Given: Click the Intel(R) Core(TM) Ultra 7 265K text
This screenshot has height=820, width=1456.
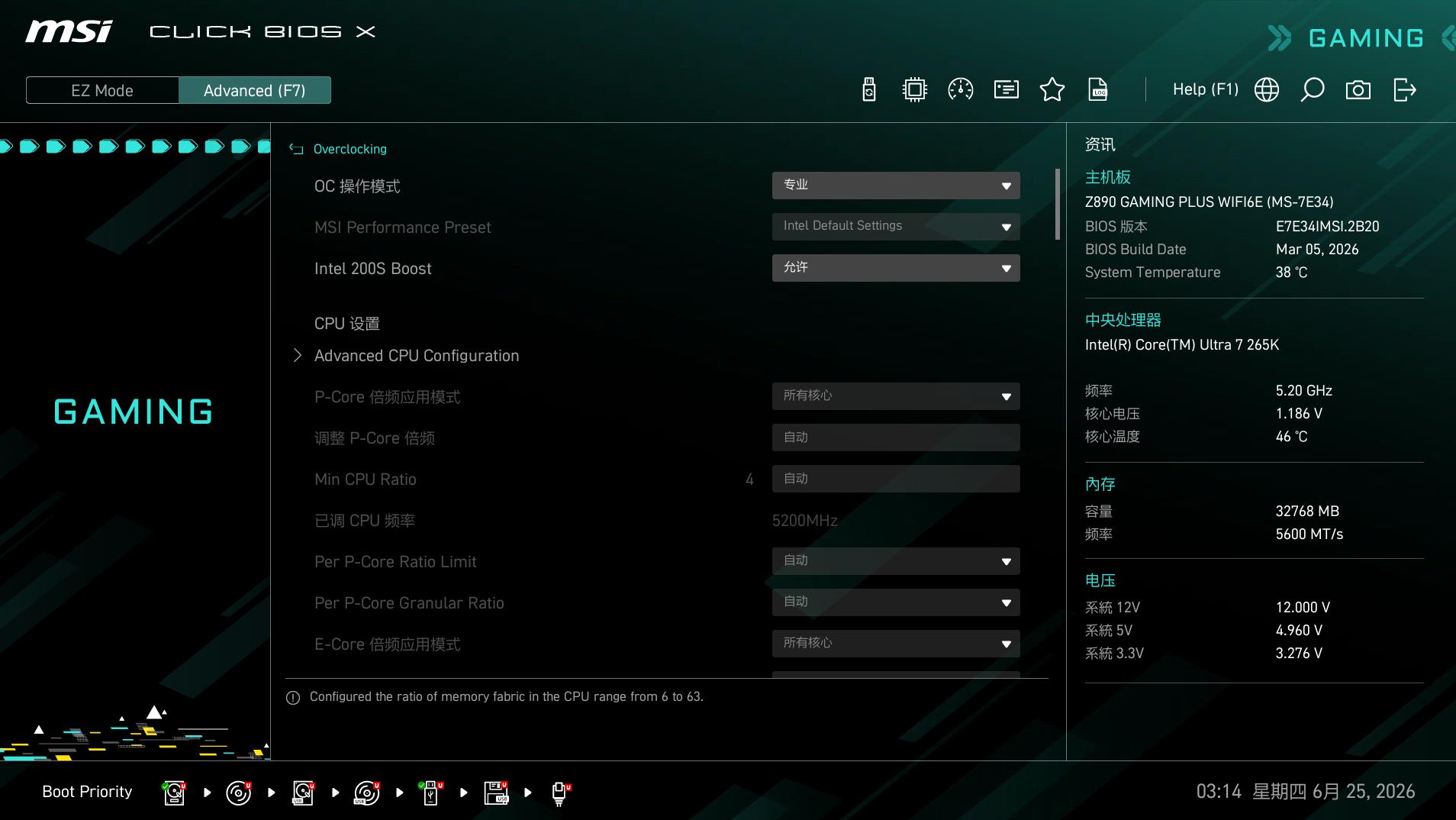Looking at the screenshot, I should tap(1182, 345).
